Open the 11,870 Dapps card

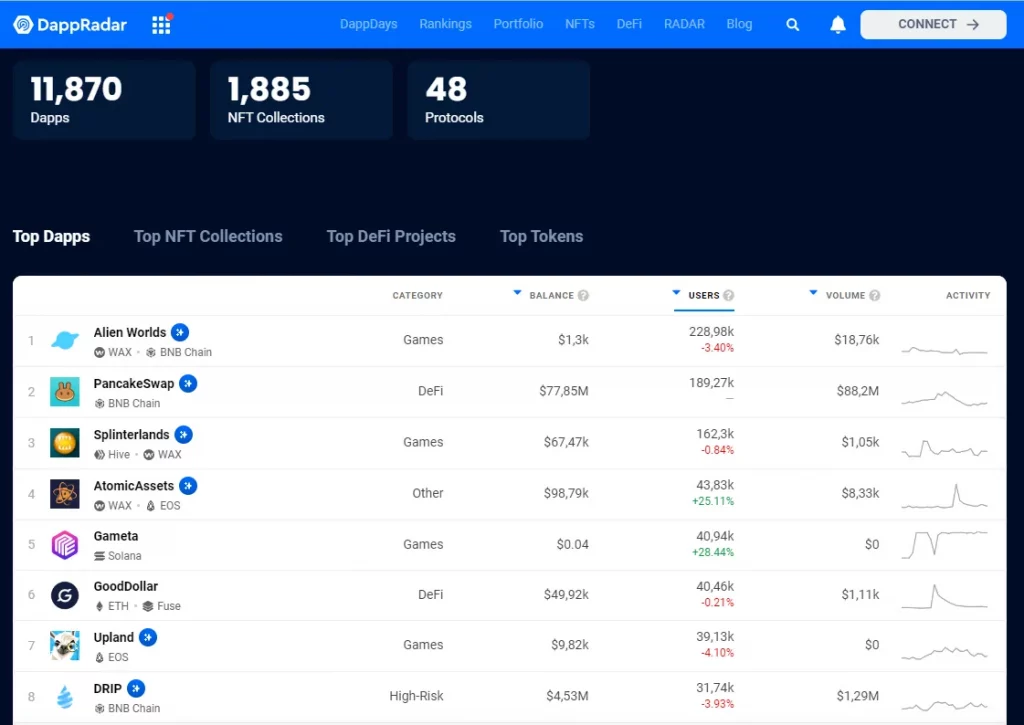pos(104,100)
